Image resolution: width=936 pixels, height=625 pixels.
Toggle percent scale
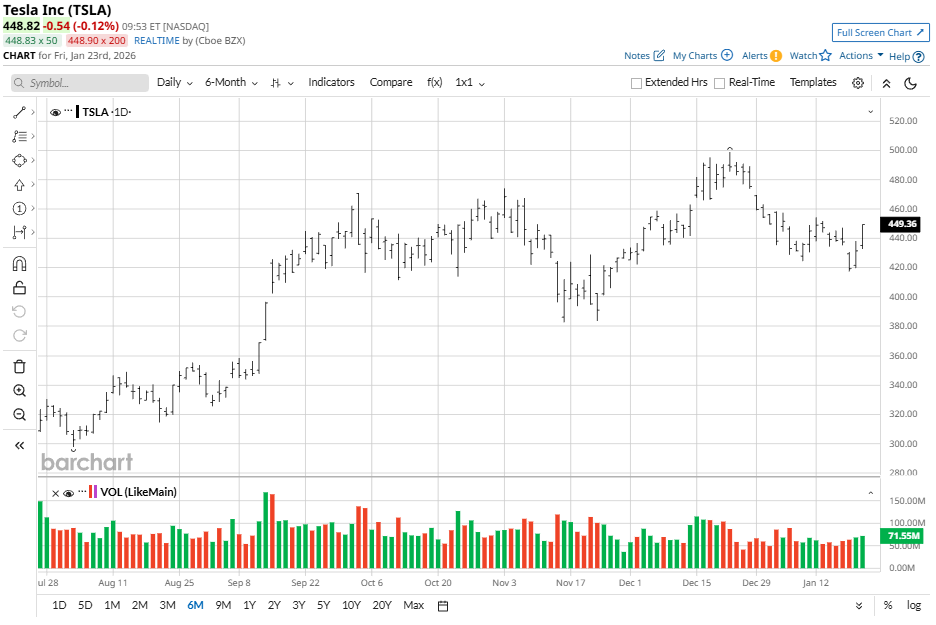pos(888,605)
